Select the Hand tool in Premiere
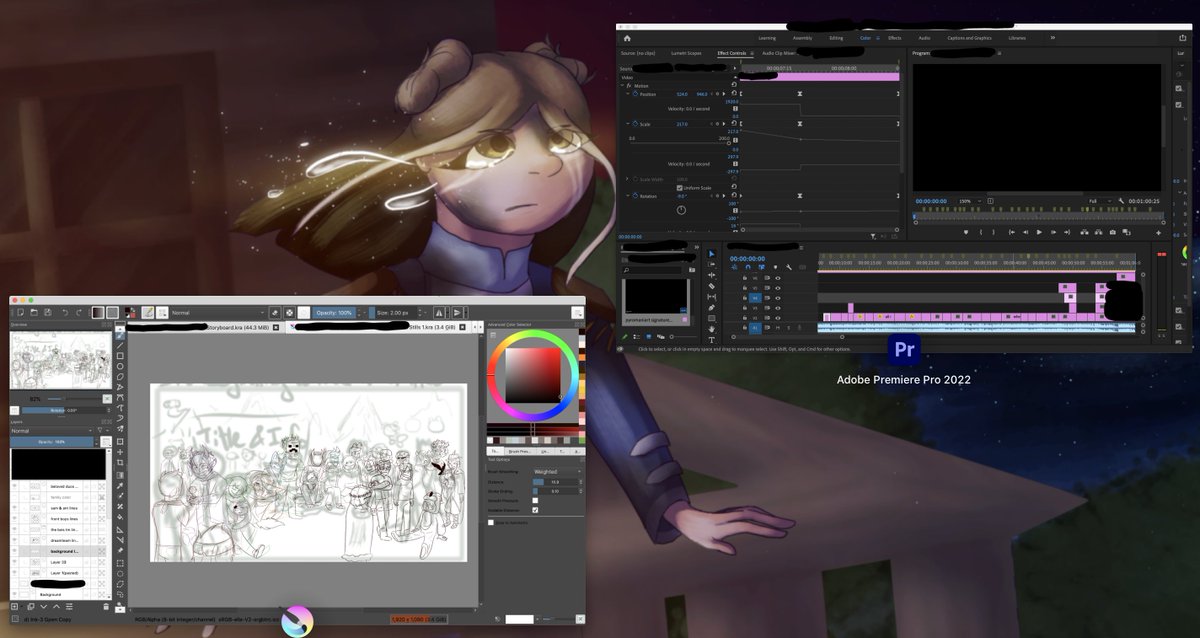1200x638 pixels. (x=711, y=328)
